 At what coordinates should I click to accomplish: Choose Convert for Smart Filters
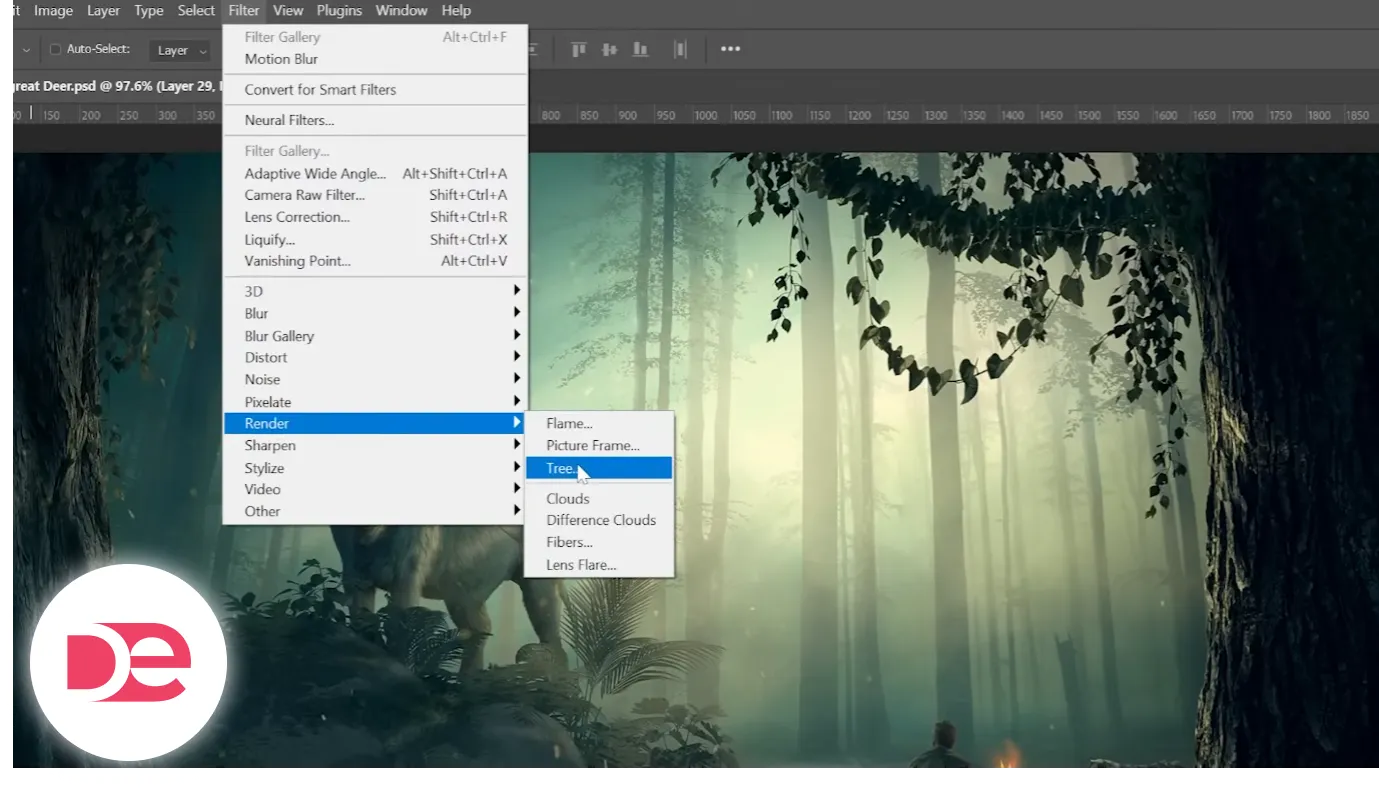click(x=375, y=90)
